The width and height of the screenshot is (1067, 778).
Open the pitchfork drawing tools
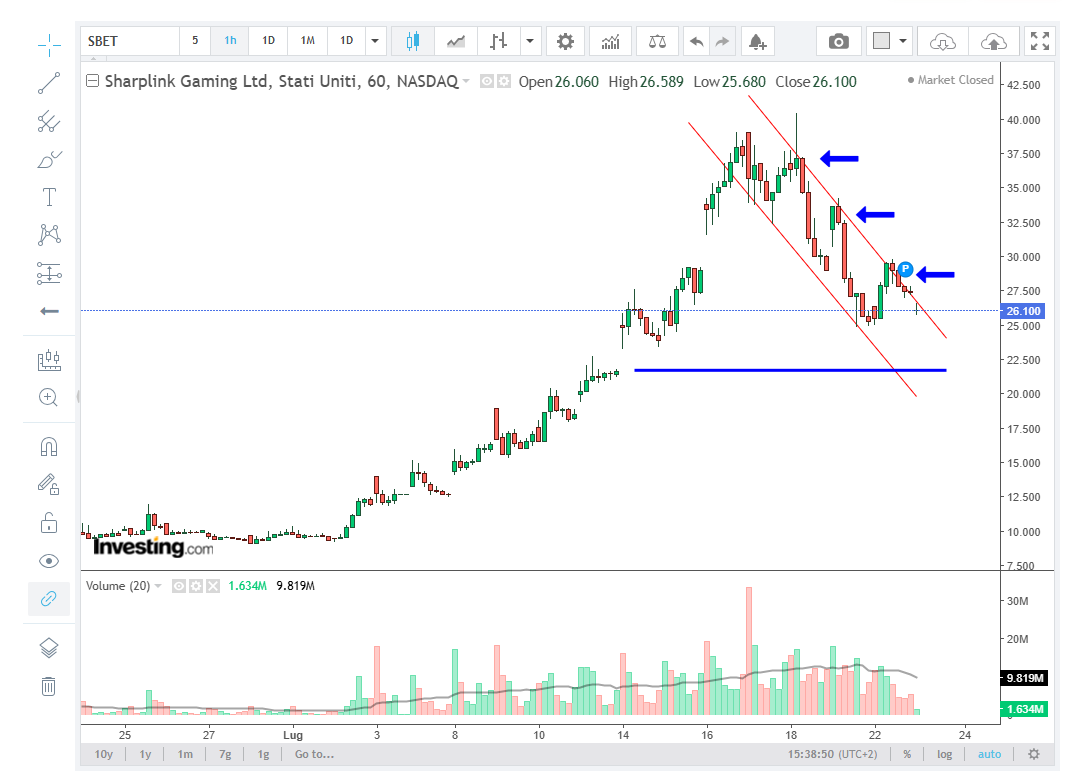click(49, 121)
